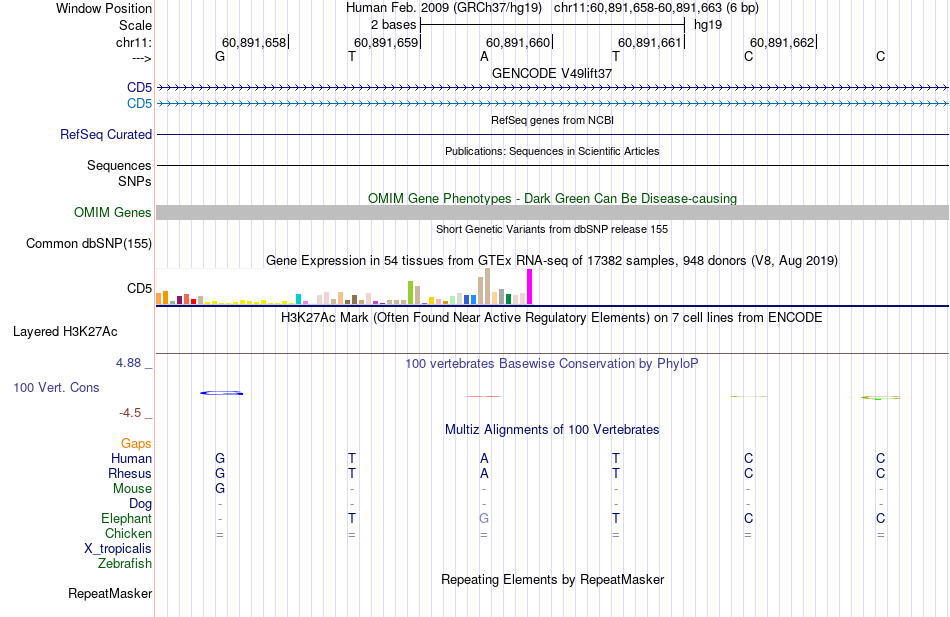Open the RefSeq genes from NCBI title
Screen dimensions: 950x617
coord(552,120)
